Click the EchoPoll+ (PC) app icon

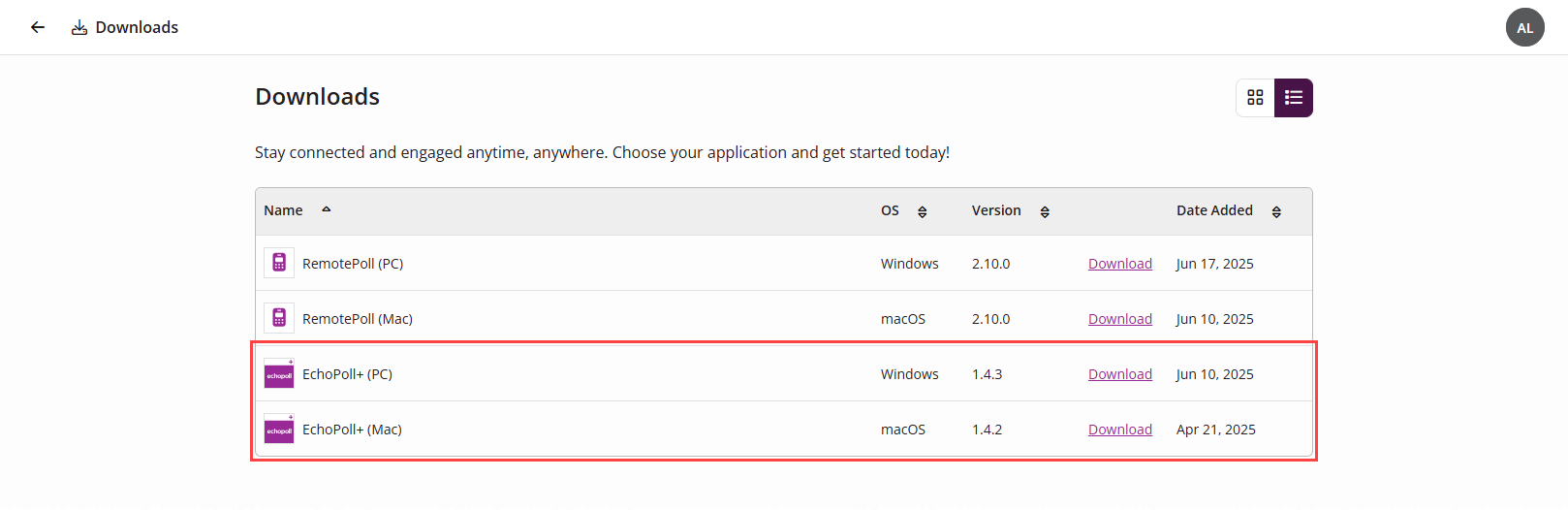click(x=279, y=373)
